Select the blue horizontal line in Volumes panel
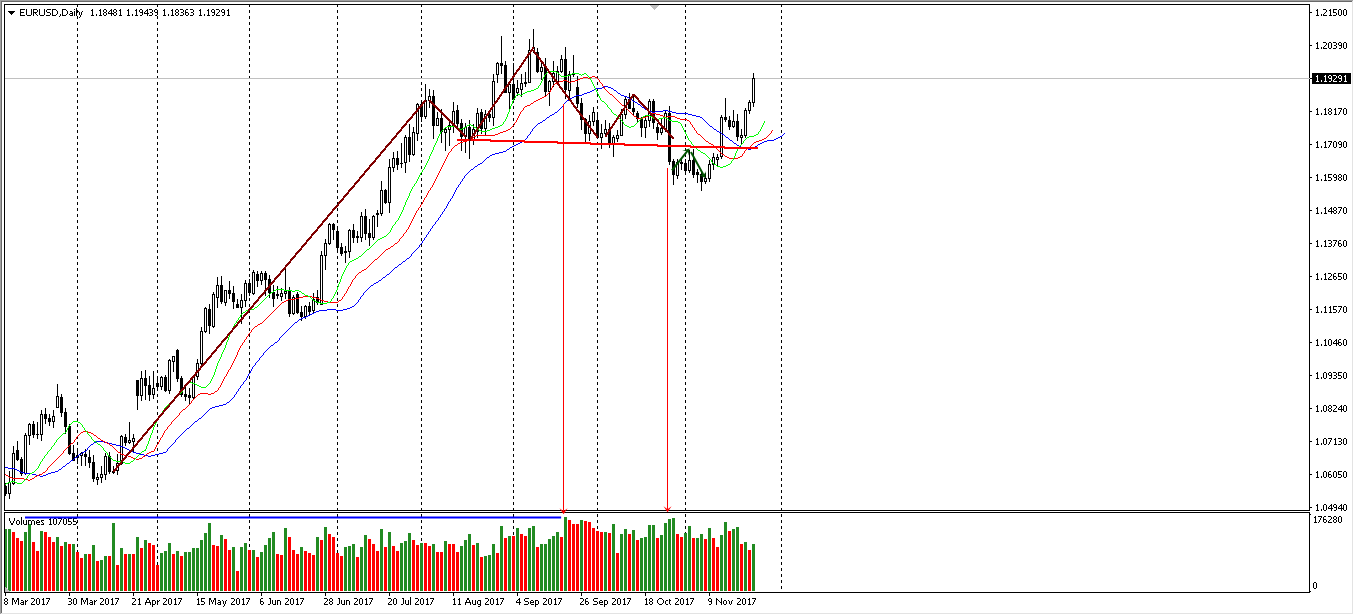 point(300,517)
